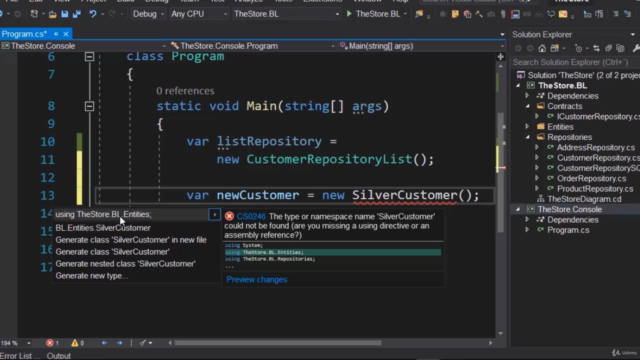Click Solution Explorer's back navigation arrow
640x360 pixels.
coord(518,49)
